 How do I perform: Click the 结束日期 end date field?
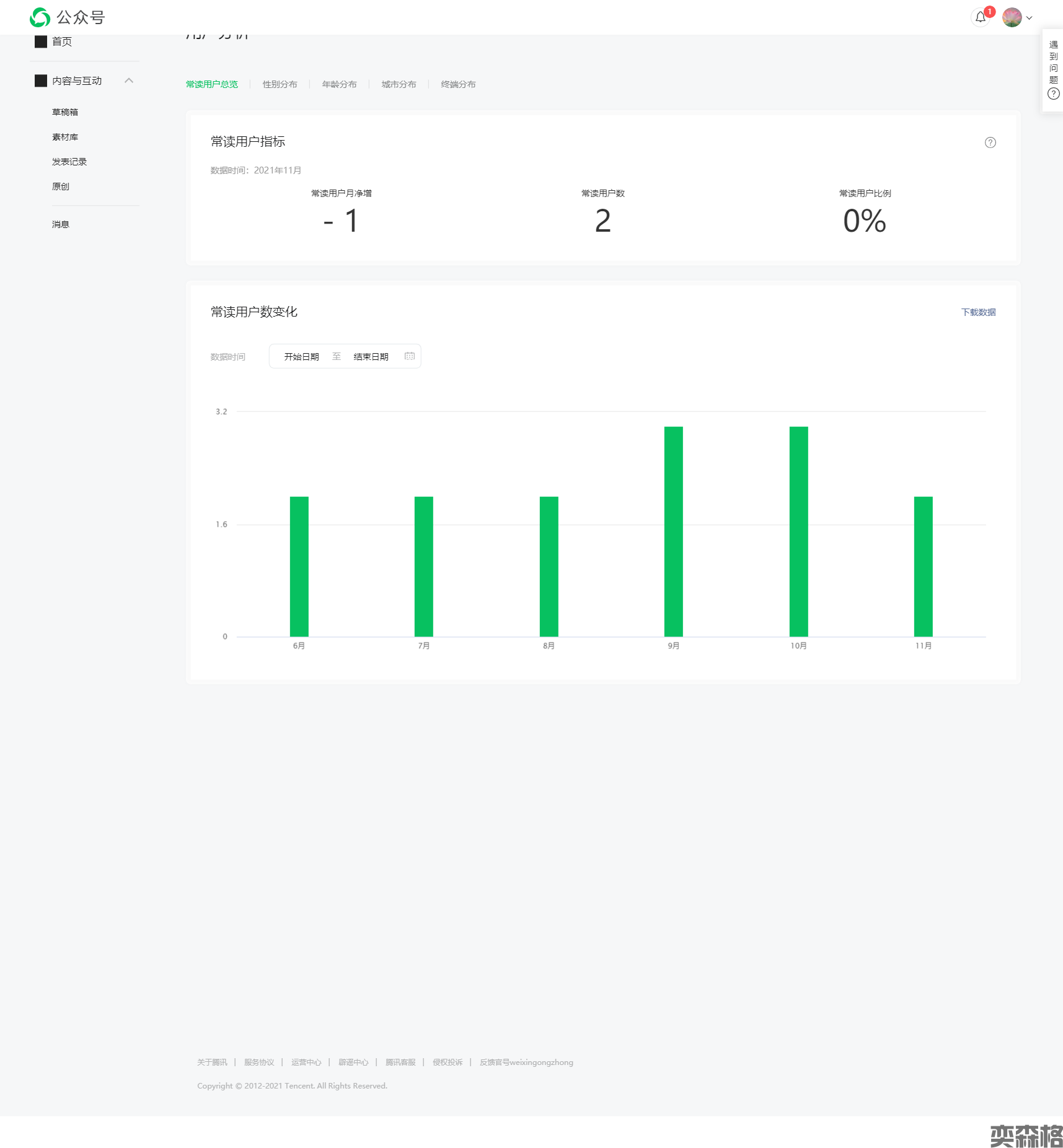tap(371, 357)
